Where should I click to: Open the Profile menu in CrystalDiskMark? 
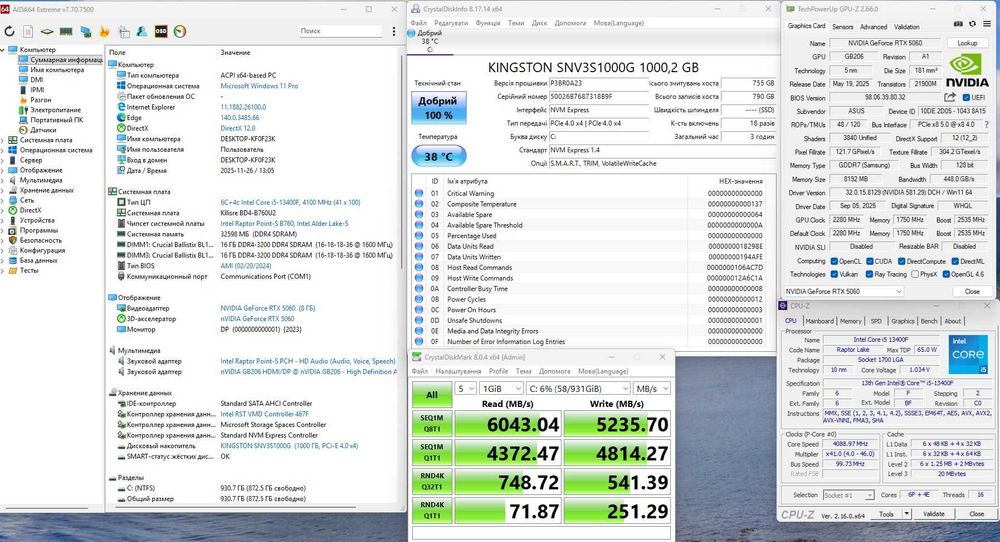point(498,371)
